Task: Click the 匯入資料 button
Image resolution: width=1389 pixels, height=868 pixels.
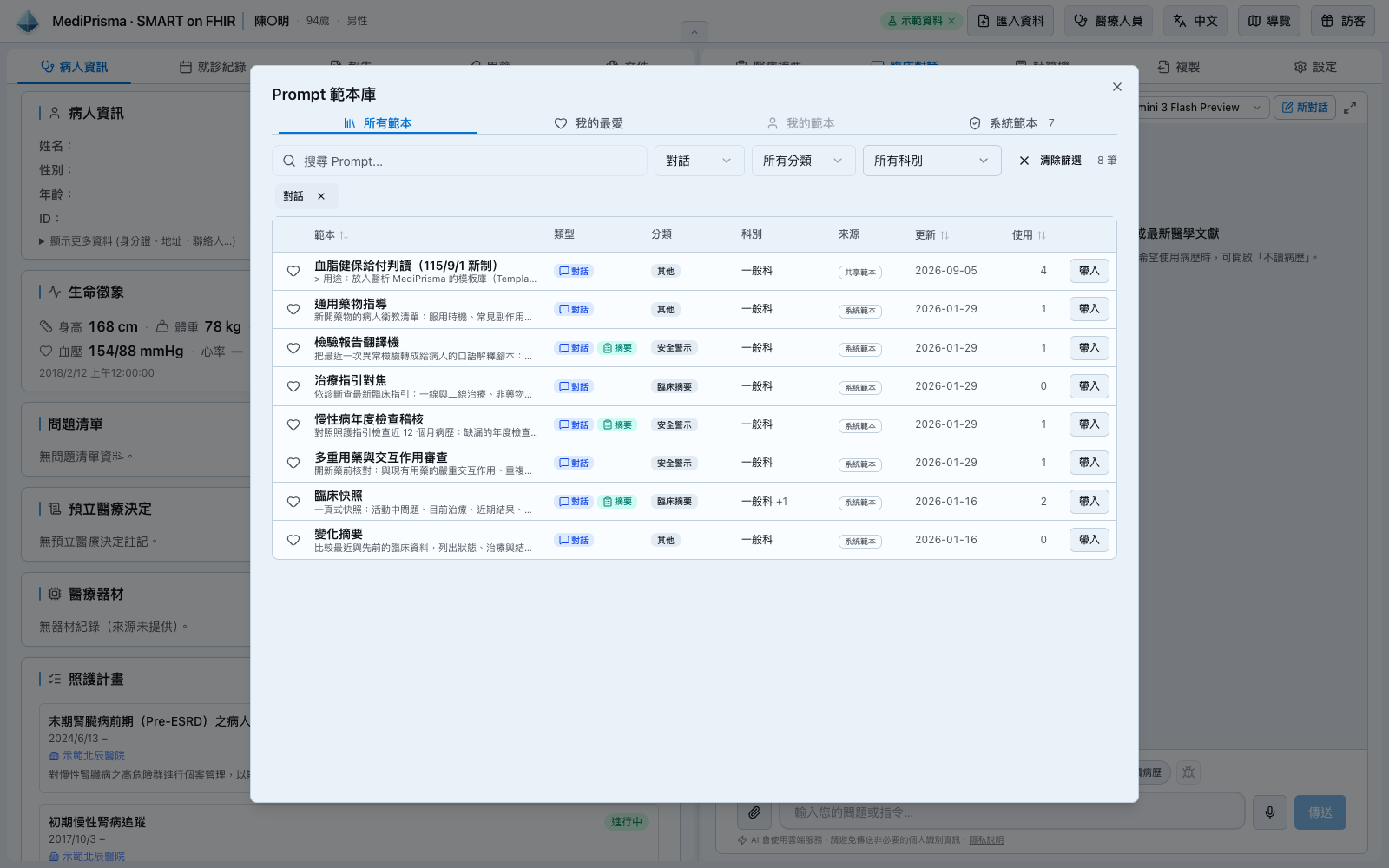Action: pyautogui.click(x=1010, y=21)
